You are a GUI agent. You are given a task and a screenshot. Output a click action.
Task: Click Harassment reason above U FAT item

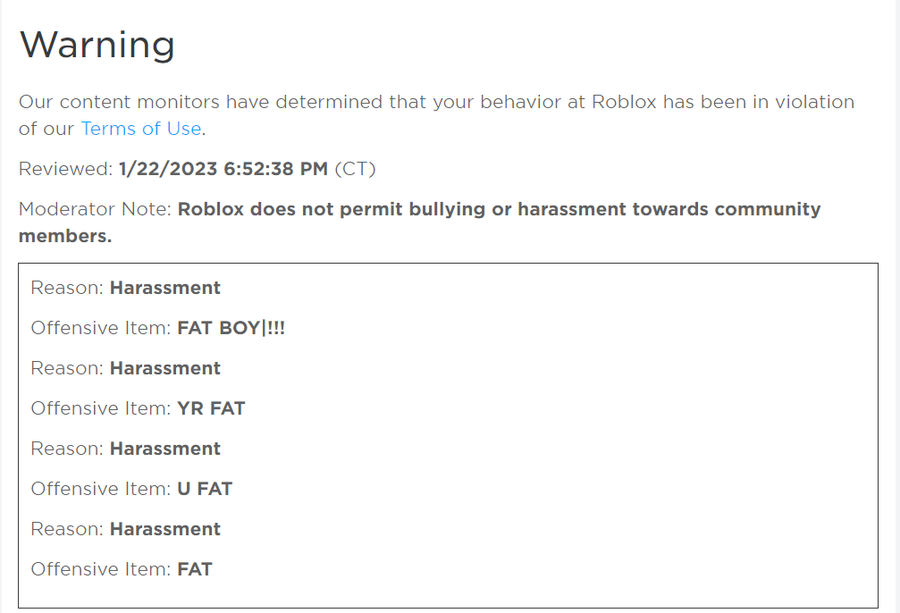click(x=165, y=448)
